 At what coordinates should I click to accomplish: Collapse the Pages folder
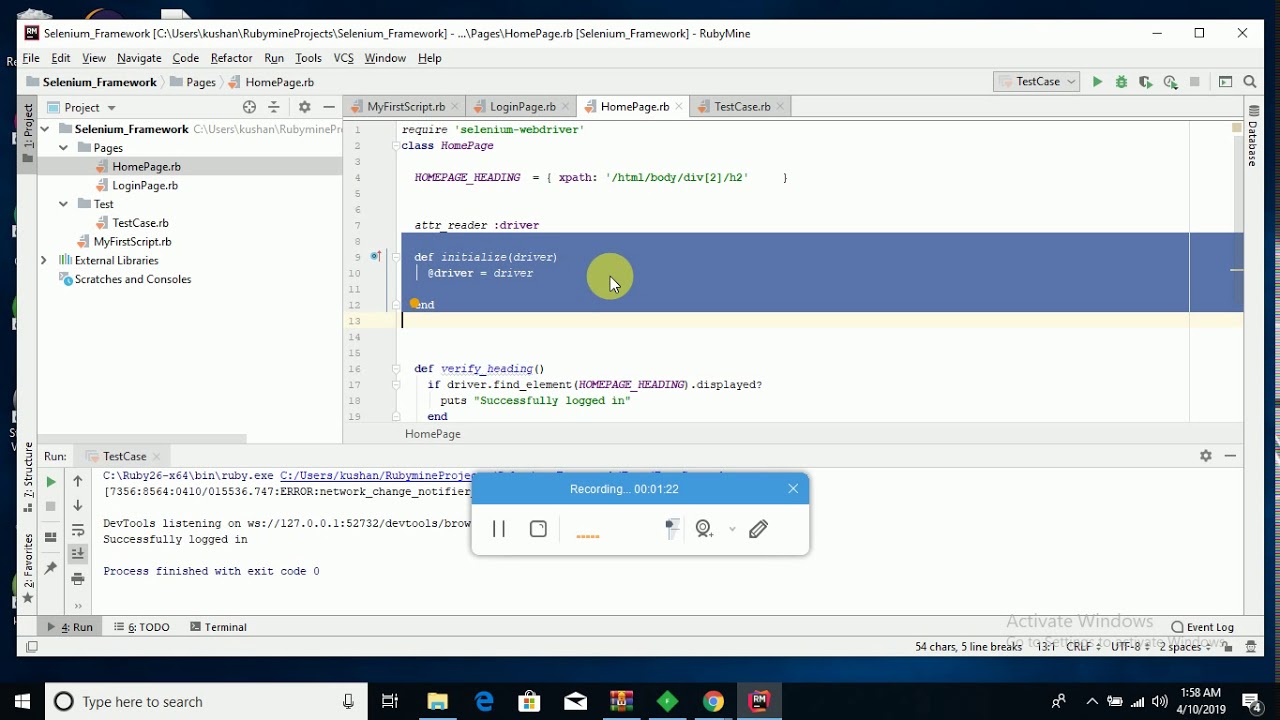(x=64, y=148)
